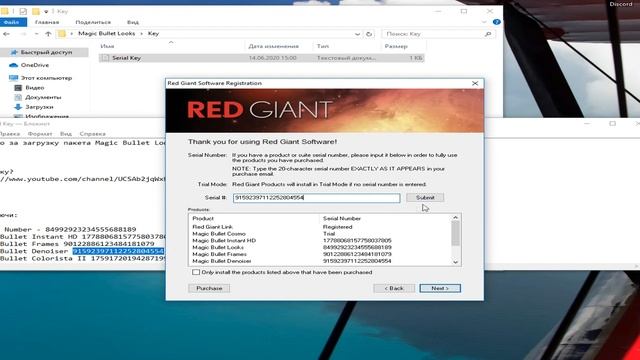
Task: Open Загрузки folder in sidebar
Action: pos(39,107)
